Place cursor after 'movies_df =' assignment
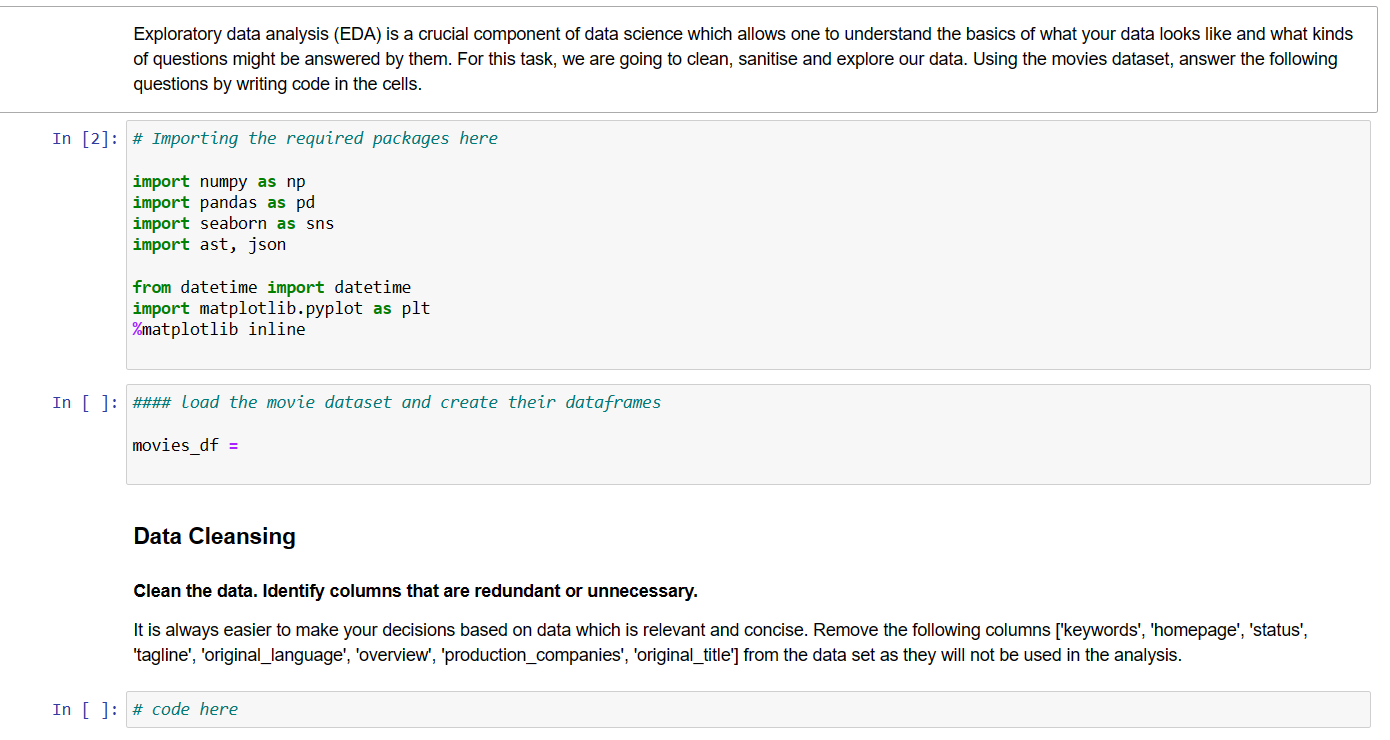 pyautogui.click(x=242, y=446)
